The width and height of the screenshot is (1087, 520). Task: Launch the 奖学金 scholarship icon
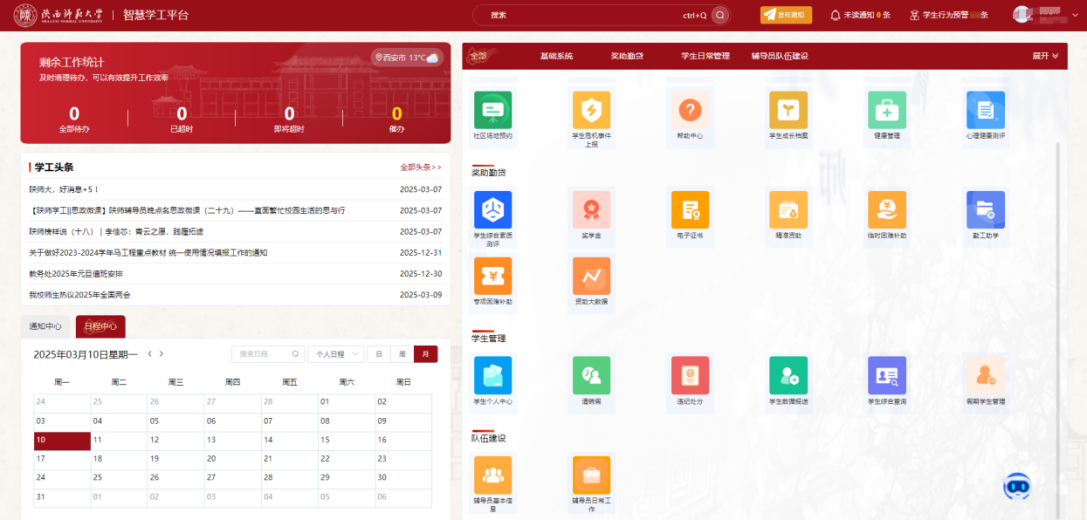[591, 210]
